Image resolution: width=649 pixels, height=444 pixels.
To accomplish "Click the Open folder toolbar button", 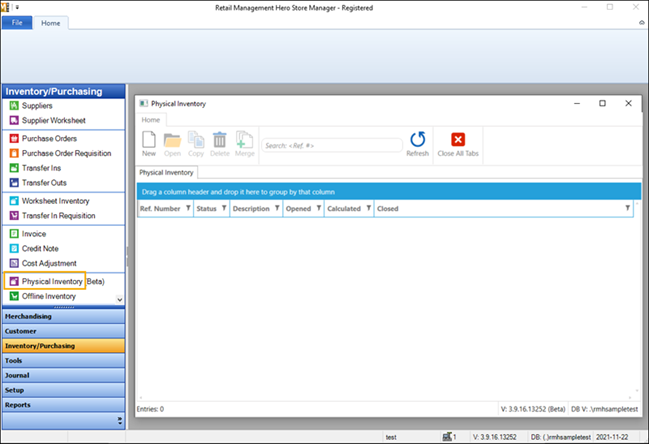I will coord(172,144).
